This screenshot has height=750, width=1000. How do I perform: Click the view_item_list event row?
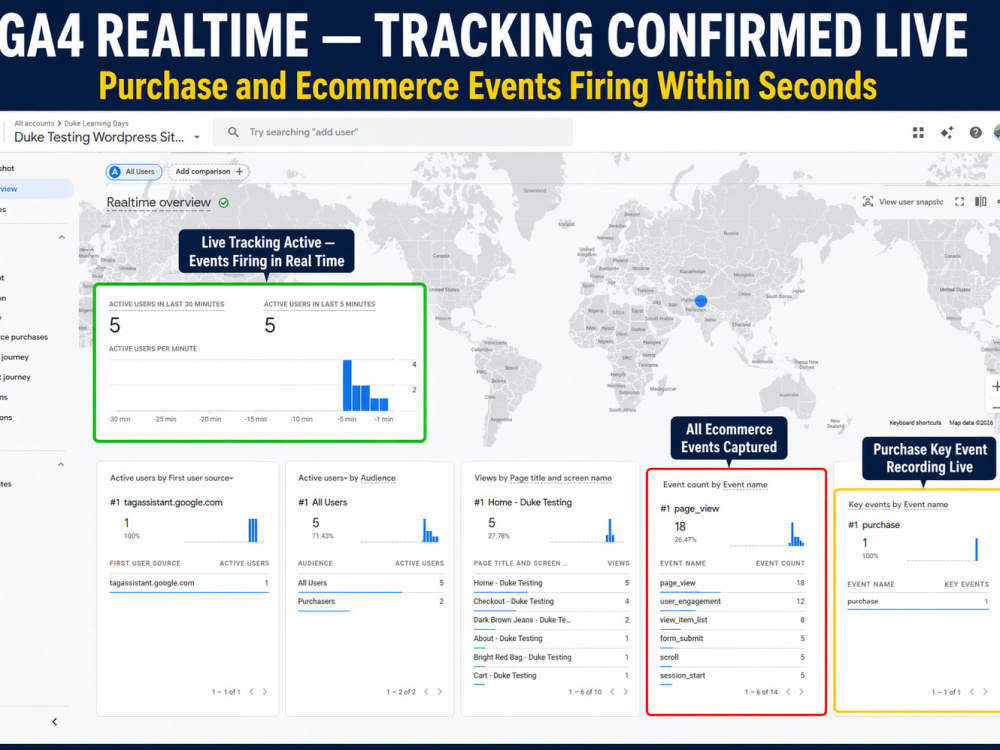pos(732,620)
